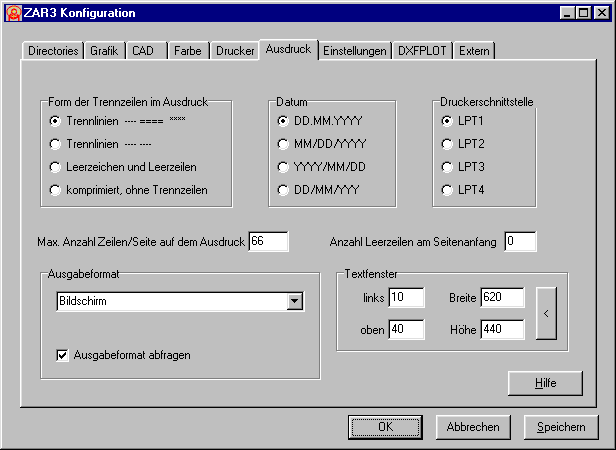The image size is (616, 450).
Task: Open the Drucker tab
Action: coord(235,51)
